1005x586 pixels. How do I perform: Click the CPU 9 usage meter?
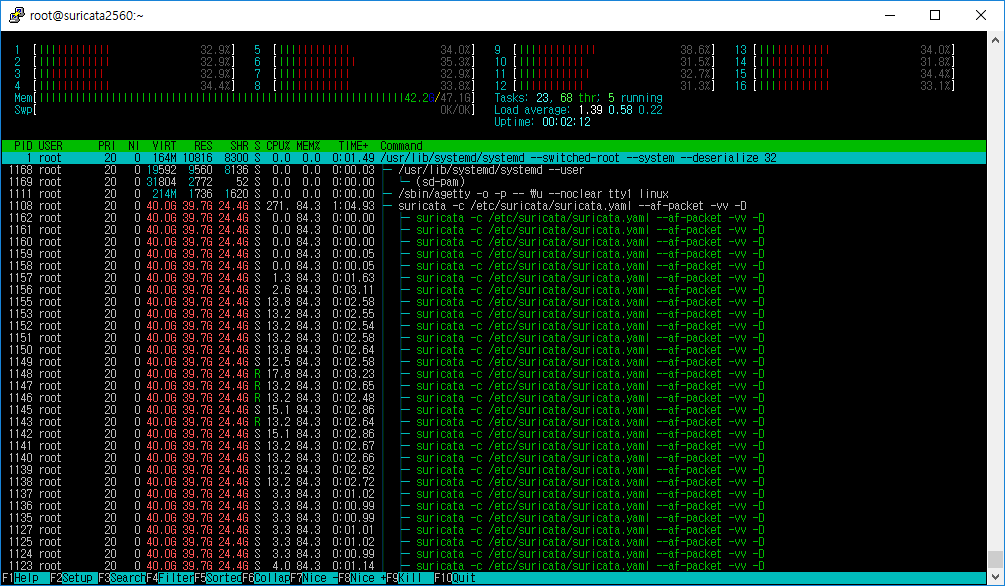tap(604, 50)
